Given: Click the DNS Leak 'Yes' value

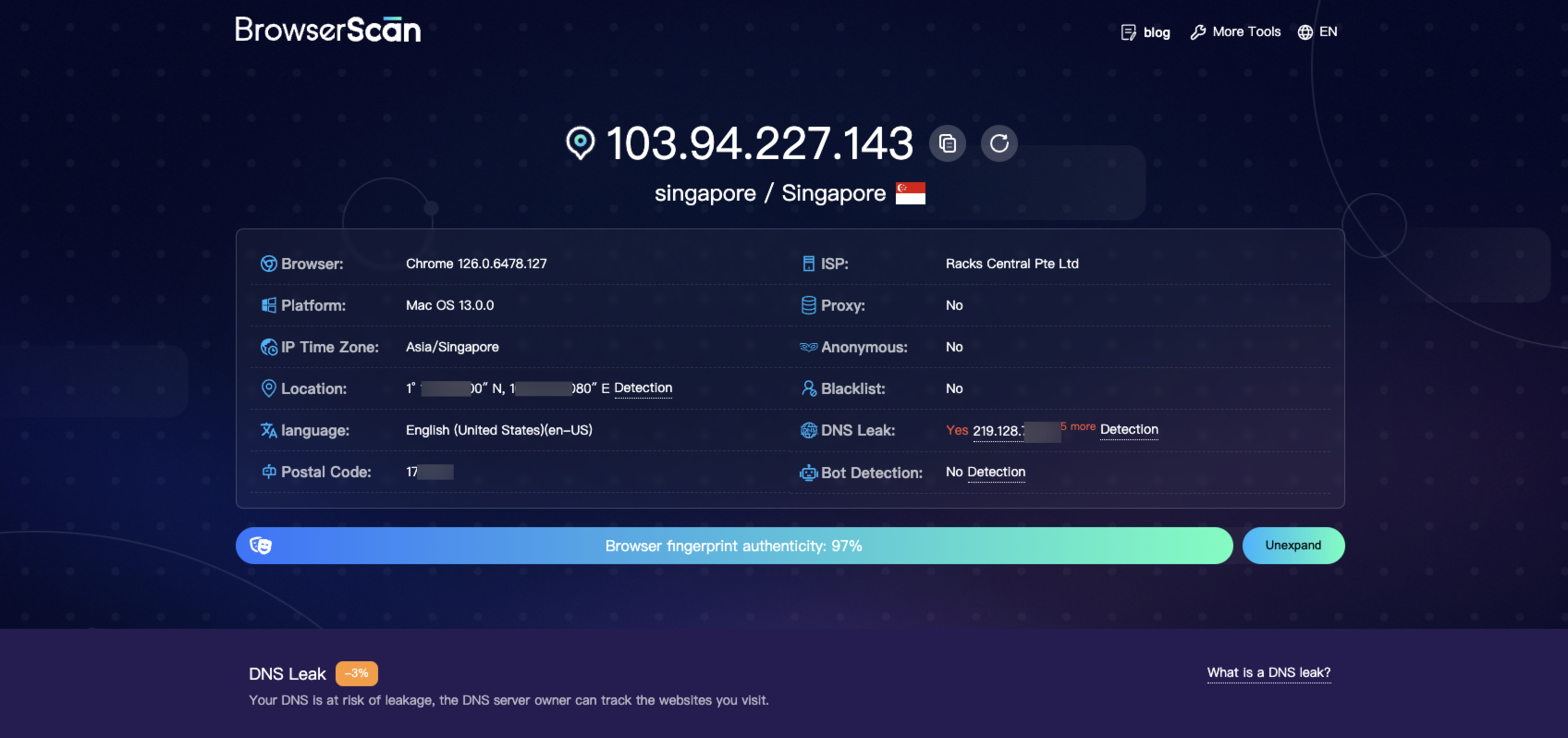Looking at the screenshot, I should (x=957, y=430).
